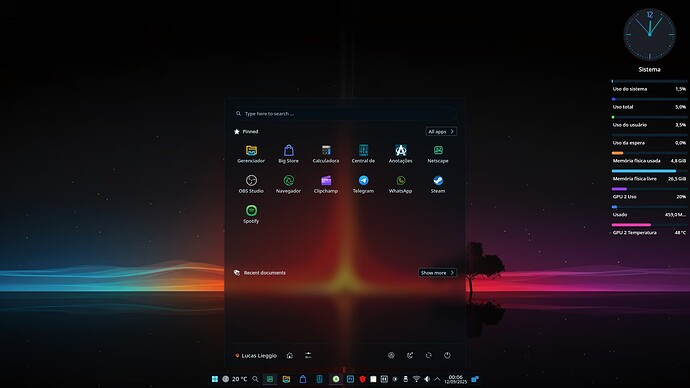Screen dimensions: 690x388
Task: Open the Central de pinned app
Action: tap(363, 154)
